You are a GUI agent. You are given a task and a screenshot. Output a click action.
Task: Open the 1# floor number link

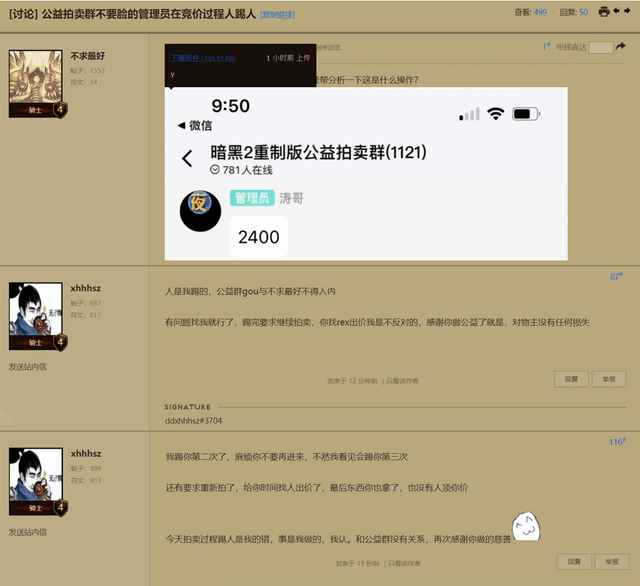pos(546,47)
